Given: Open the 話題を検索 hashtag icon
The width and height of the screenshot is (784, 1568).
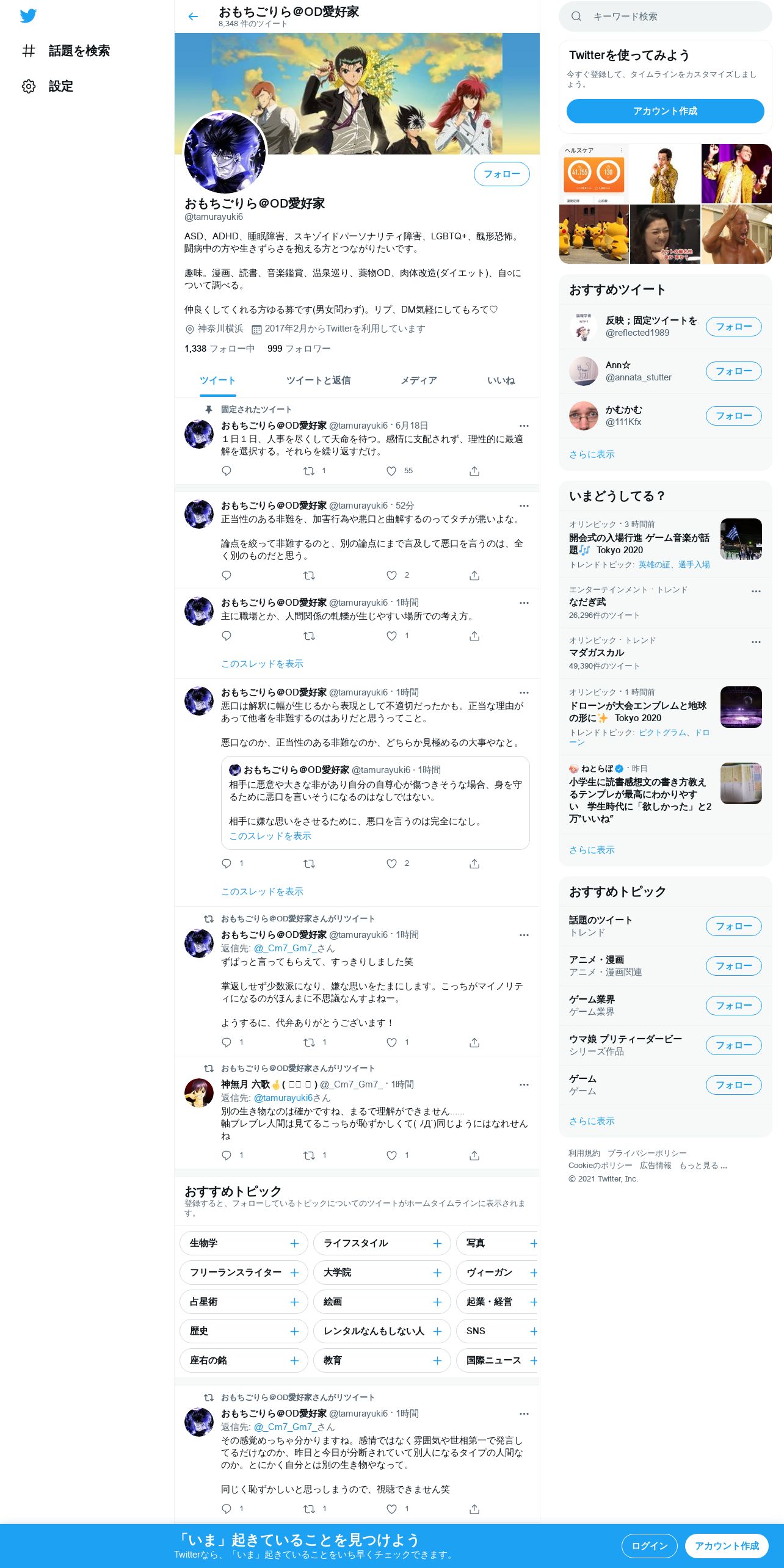Looking at the screenshot, I should click(x=29, y=51).
